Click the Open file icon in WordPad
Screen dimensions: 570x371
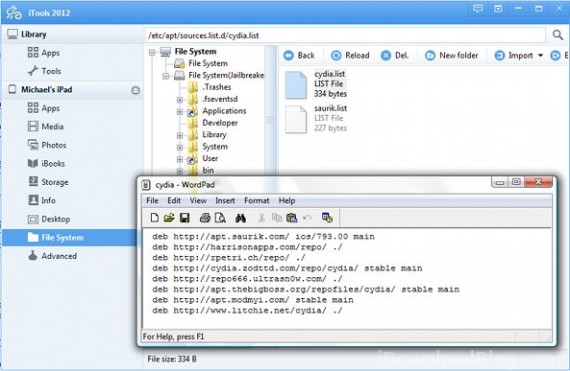point(169,218)
